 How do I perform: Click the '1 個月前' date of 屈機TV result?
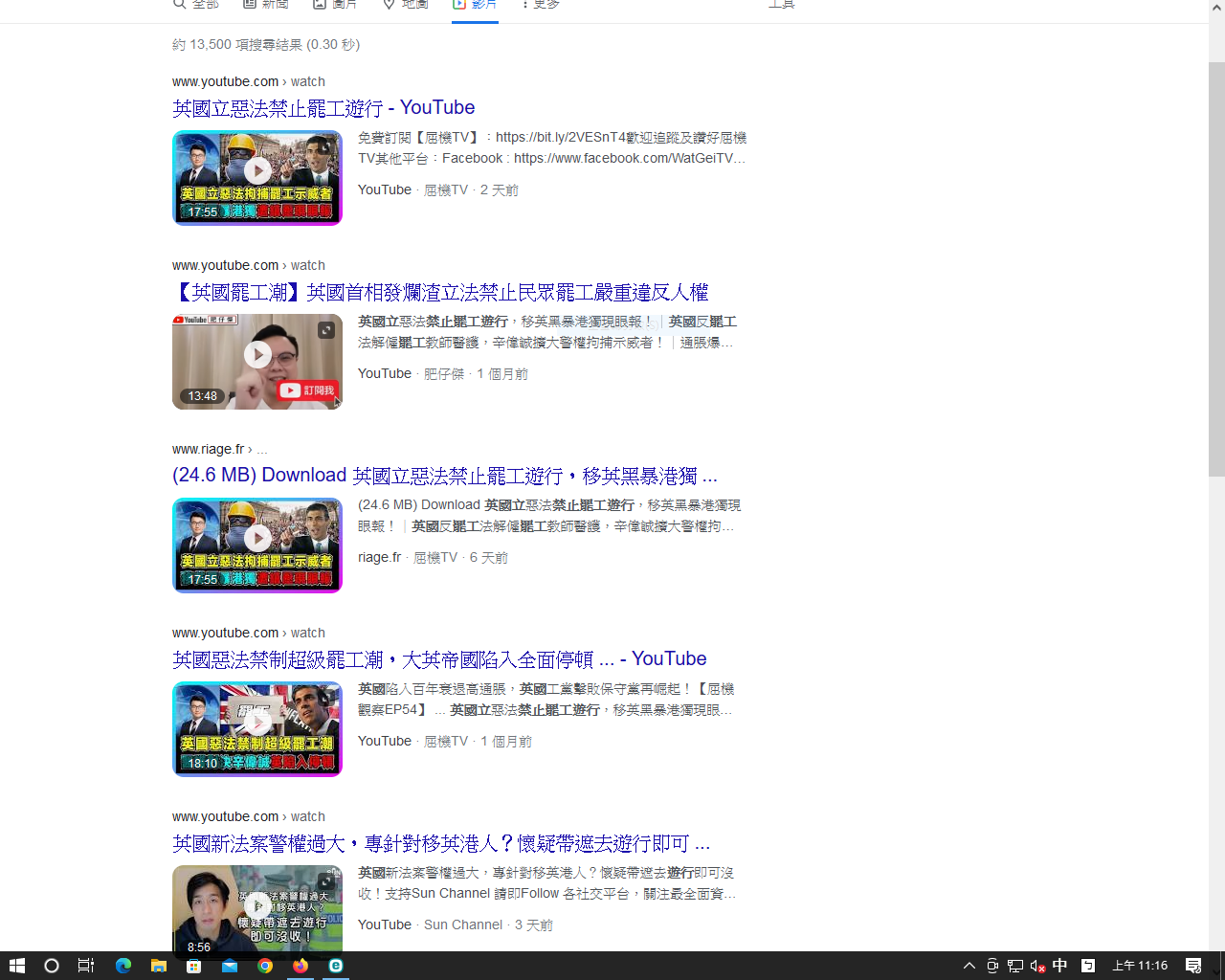[x=506, y=742]
